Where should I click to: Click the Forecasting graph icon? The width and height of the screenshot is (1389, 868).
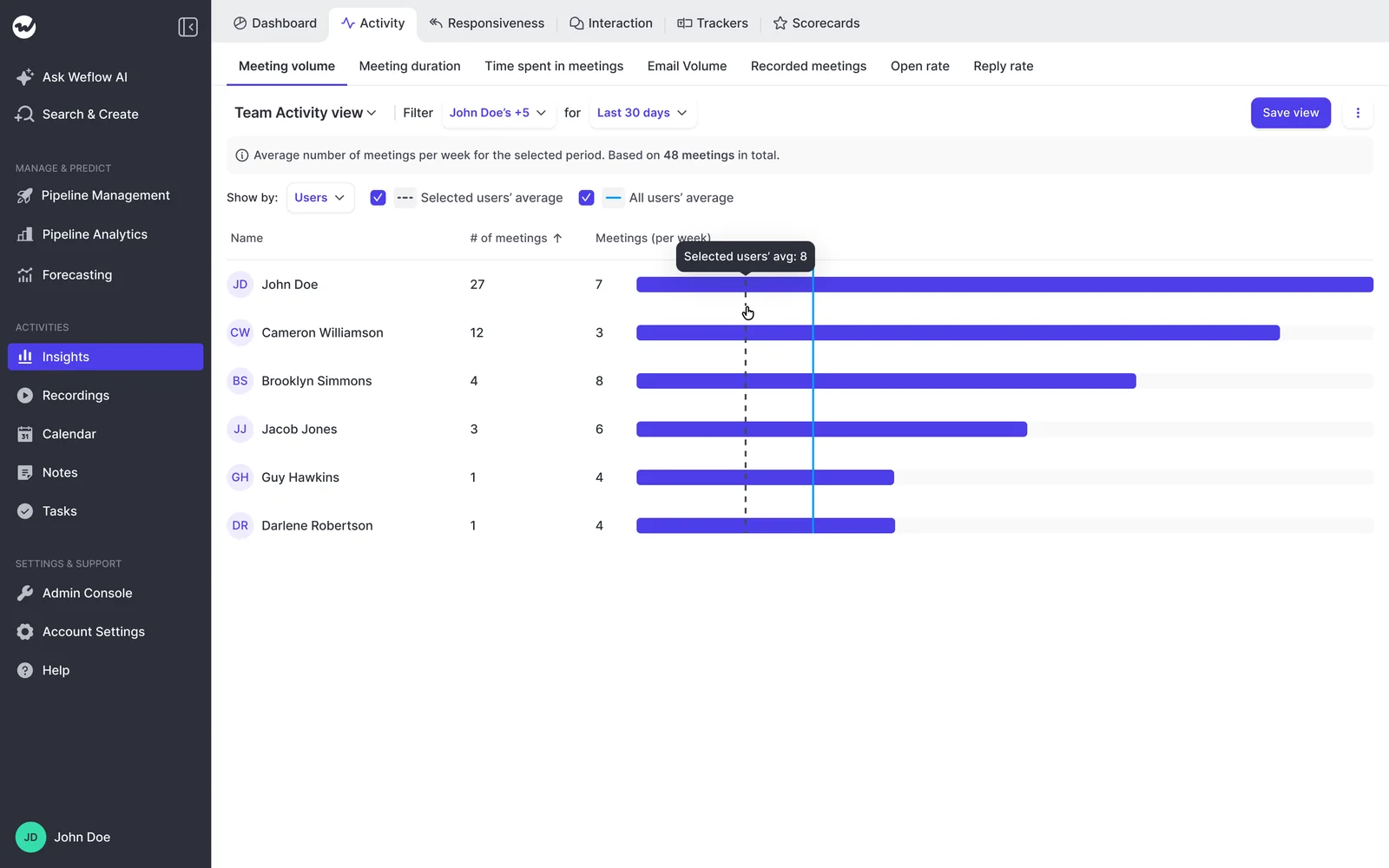click(x=25, y=274)
